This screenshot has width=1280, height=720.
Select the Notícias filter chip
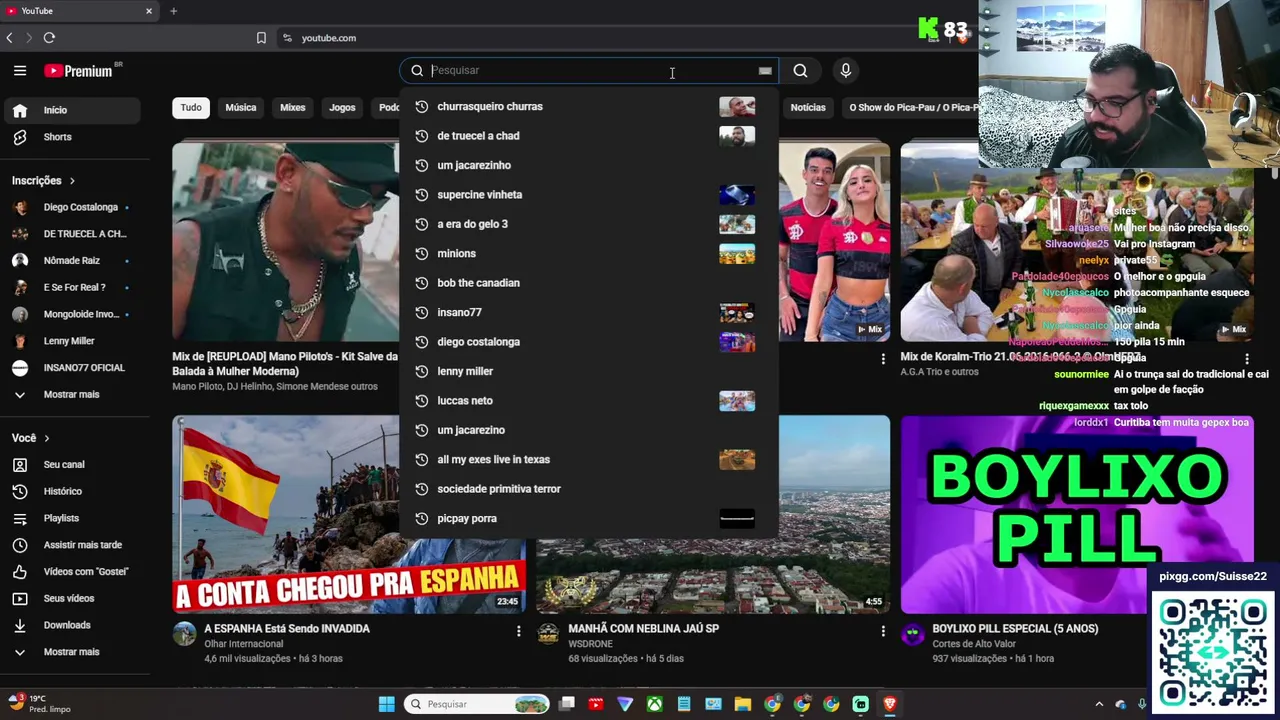808,108
